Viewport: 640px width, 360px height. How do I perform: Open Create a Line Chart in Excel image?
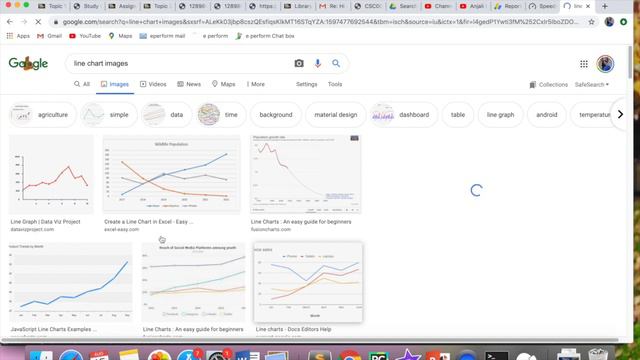171,174
